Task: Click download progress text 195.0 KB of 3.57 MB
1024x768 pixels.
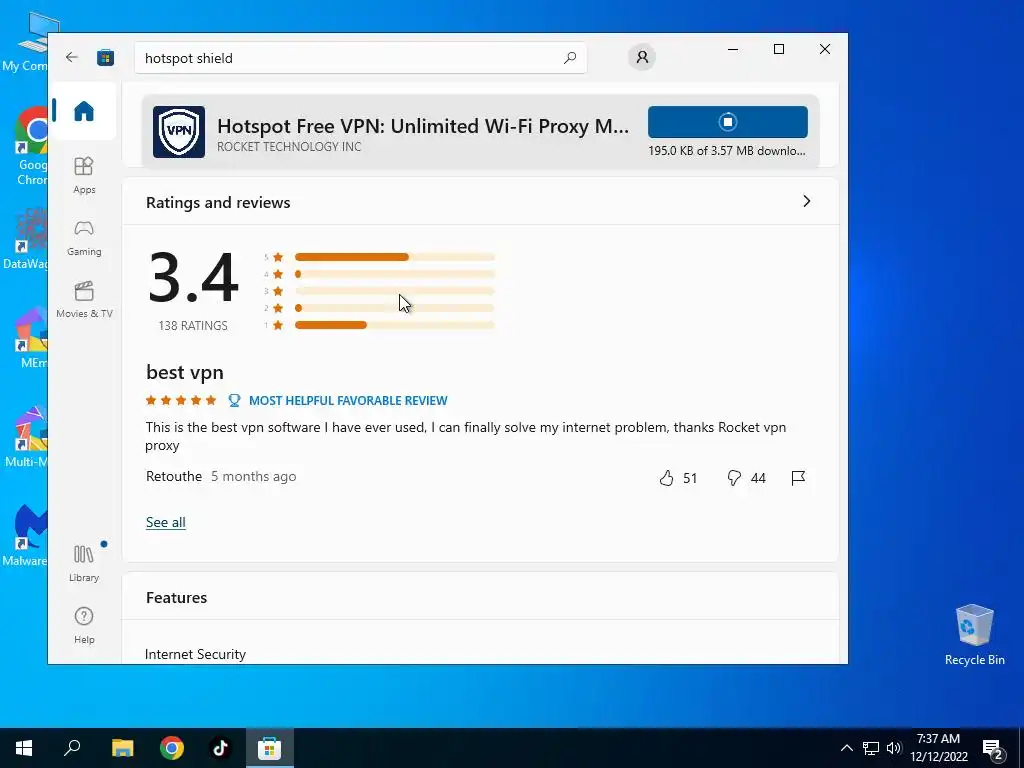Action: 727,151
